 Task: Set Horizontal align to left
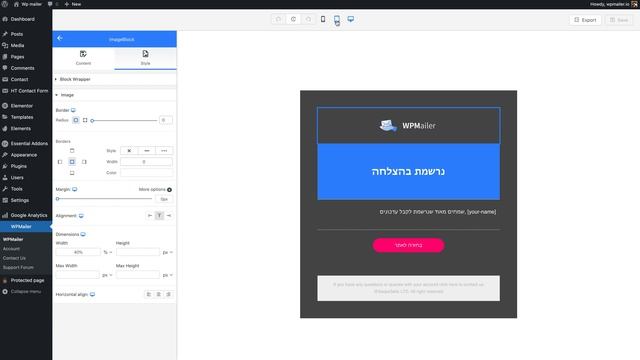[x=149, y=294]
